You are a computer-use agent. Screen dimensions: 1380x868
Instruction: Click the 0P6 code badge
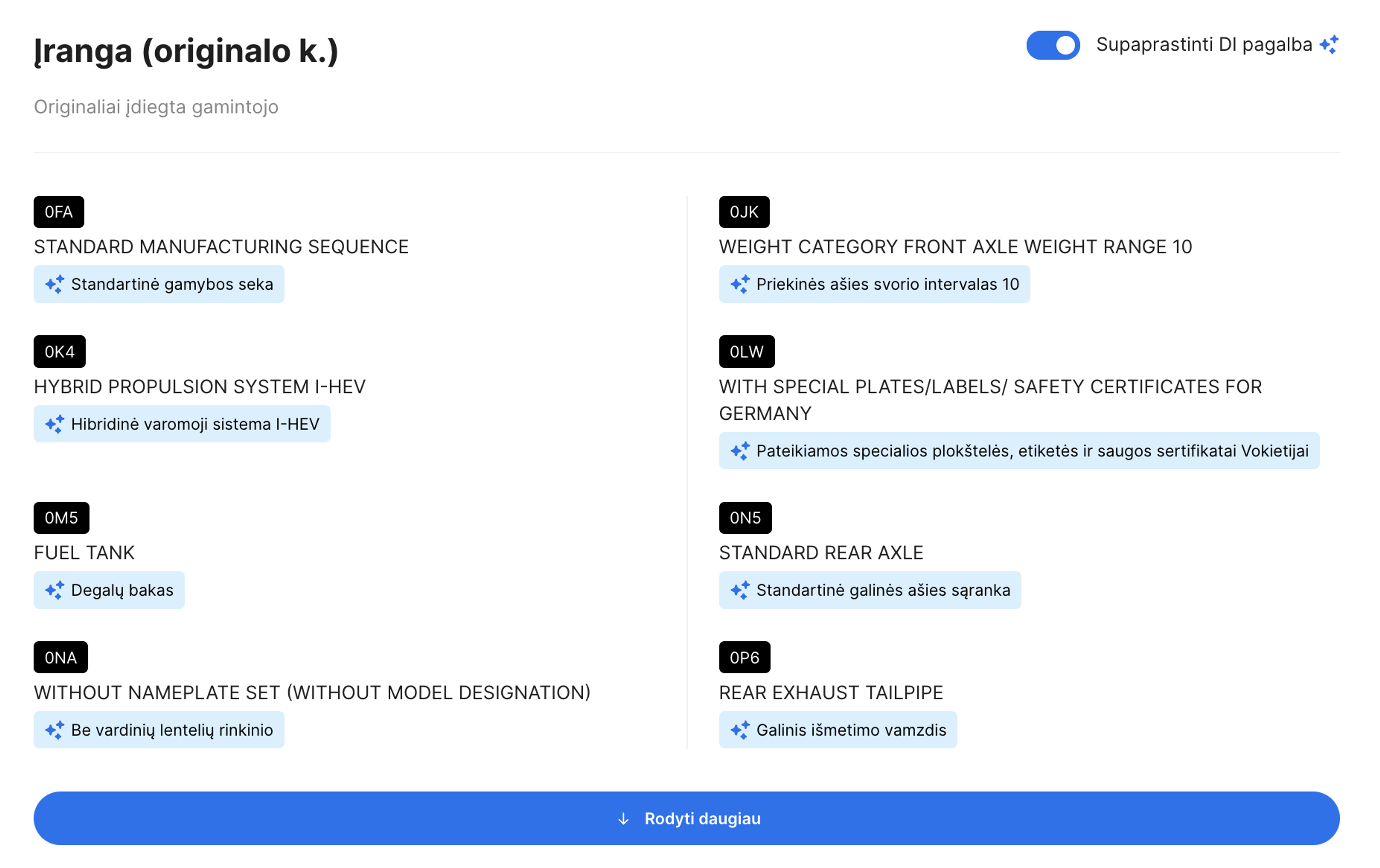click(744, 658)
